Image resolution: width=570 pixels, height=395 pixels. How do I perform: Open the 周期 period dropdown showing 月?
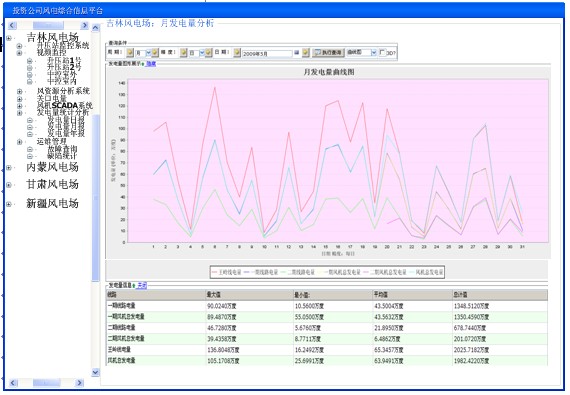click(143, 53)
